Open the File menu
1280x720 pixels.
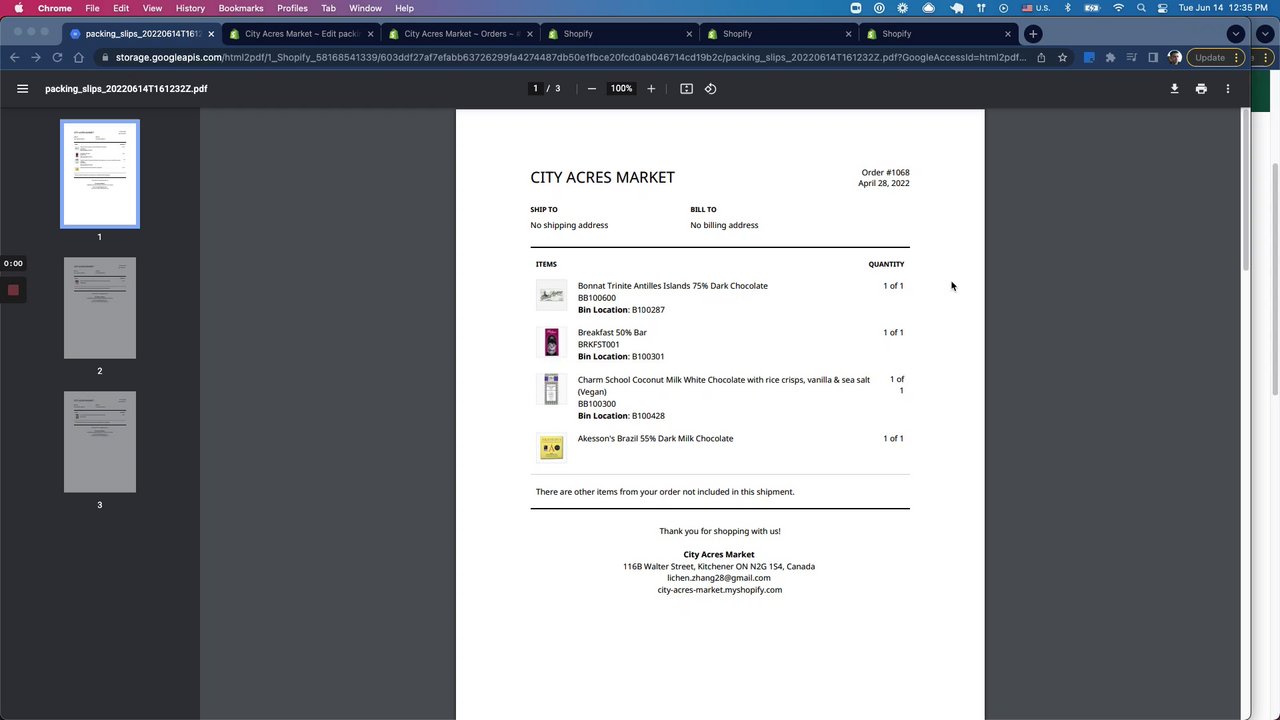[92, 8]
